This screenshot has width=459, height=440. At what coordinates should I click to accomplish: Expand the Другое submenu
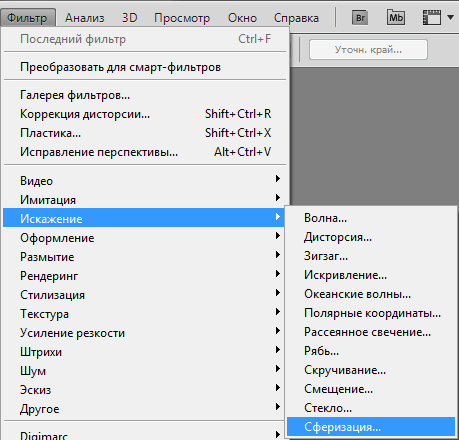point(145,409)
